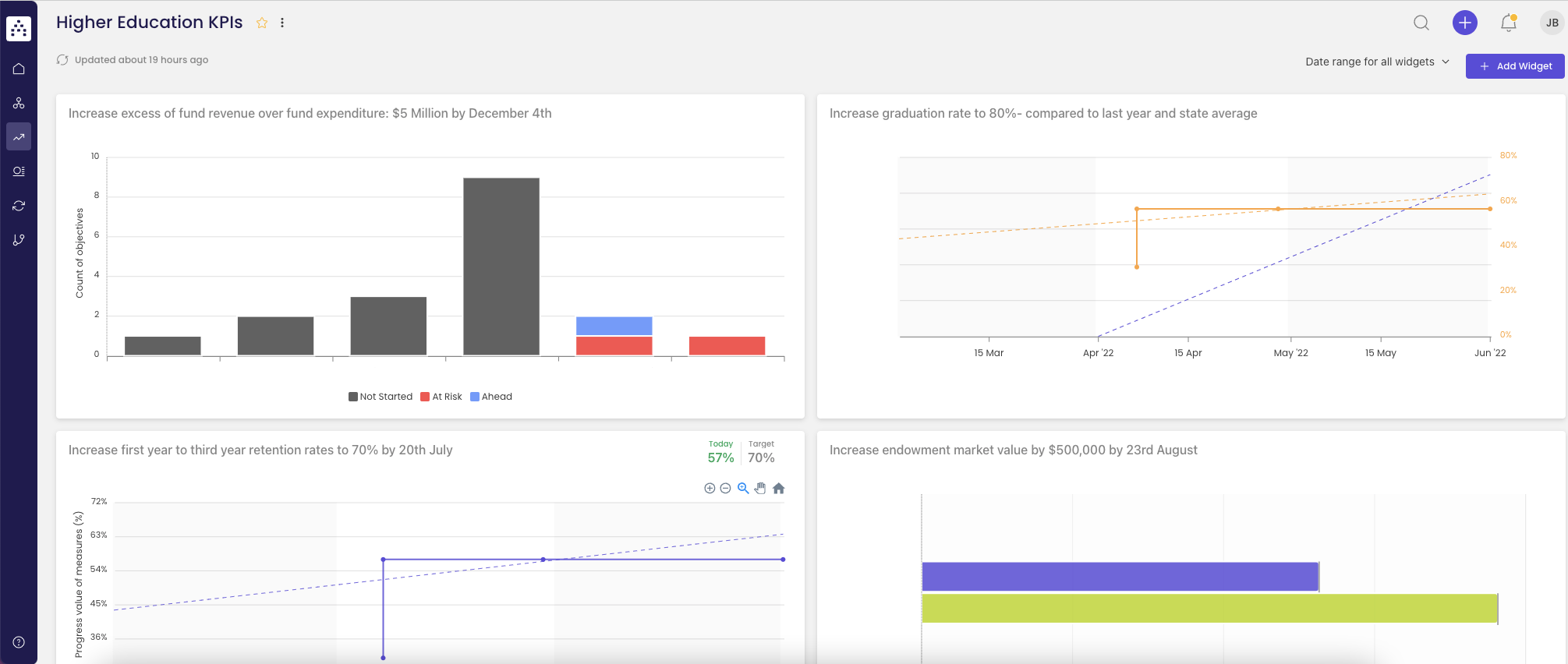Select the dashboards trend item in the sidebar
Viewport: 1568px width, 664px height.
pos(19,137)
